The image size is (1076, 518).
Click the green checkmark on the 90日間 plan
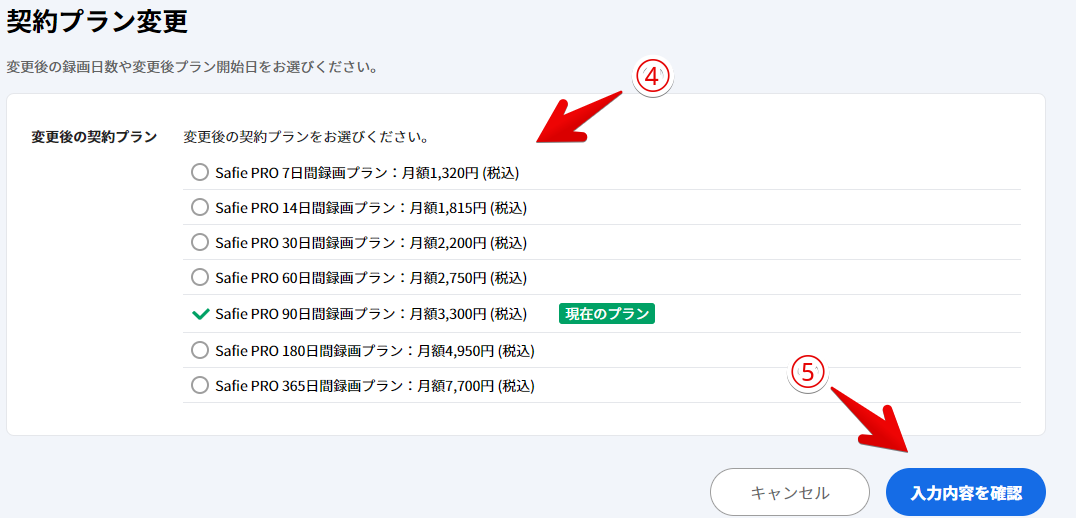(x=200, y=314)
